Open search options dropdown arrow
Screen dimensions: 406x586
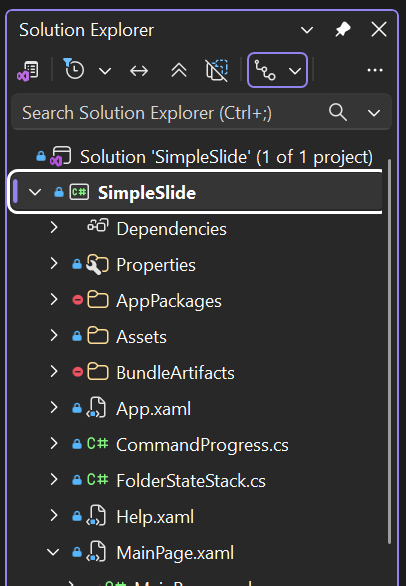(374, 113)
